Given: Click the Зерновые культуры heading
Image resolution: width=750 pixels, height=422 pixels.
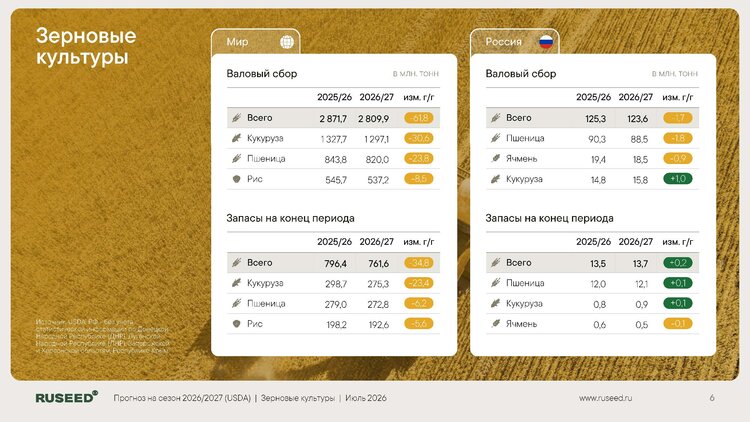Looking at the screenshot, I should pos(86,46).
